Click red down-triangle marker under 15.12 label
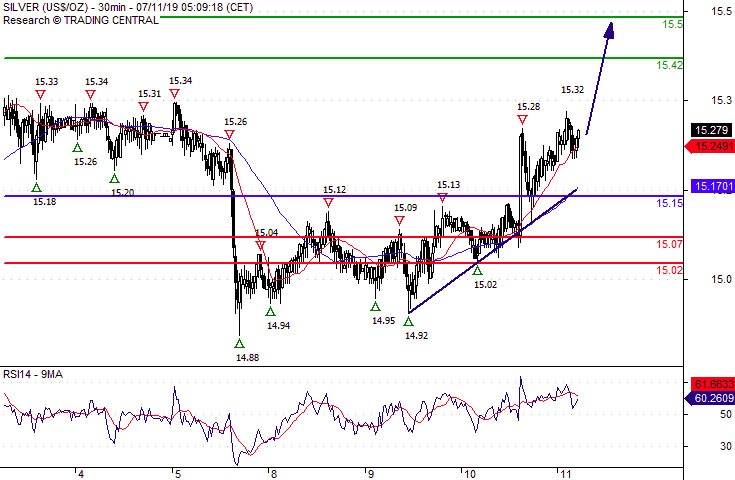 [329, 202]
